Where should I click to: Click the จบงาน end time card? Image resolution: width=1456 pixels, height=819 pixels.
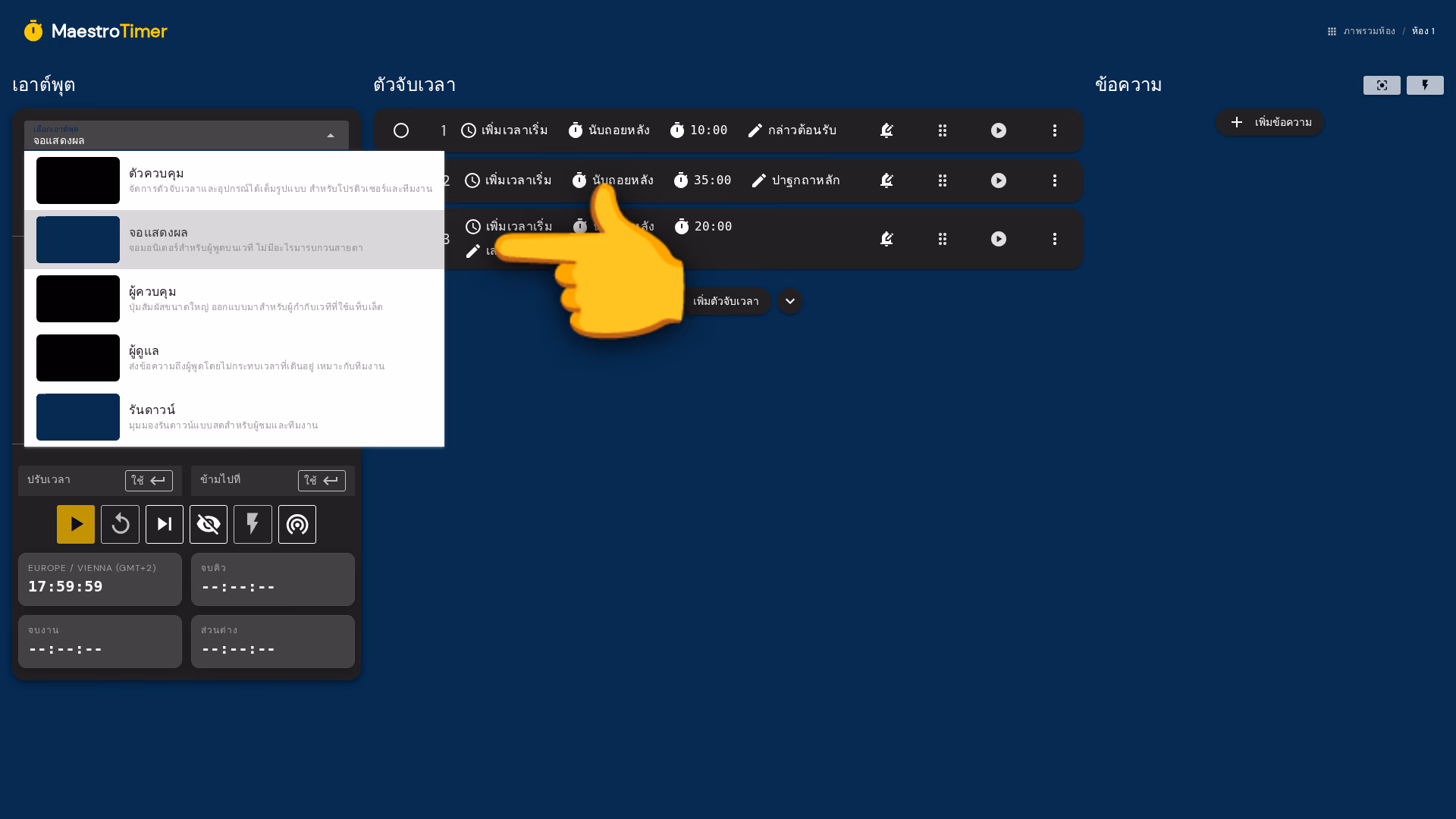(100, 642)
